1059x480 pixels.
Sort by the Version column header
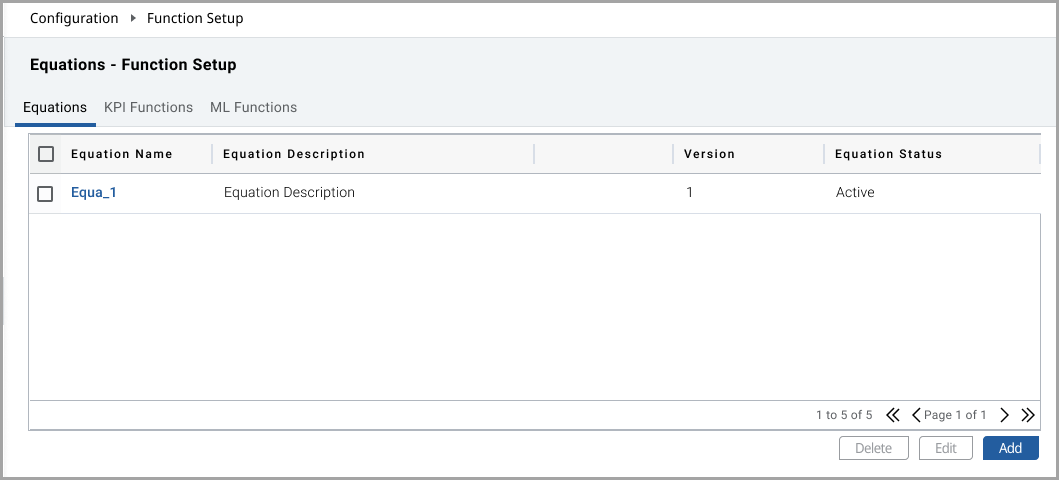click(709, 154)
